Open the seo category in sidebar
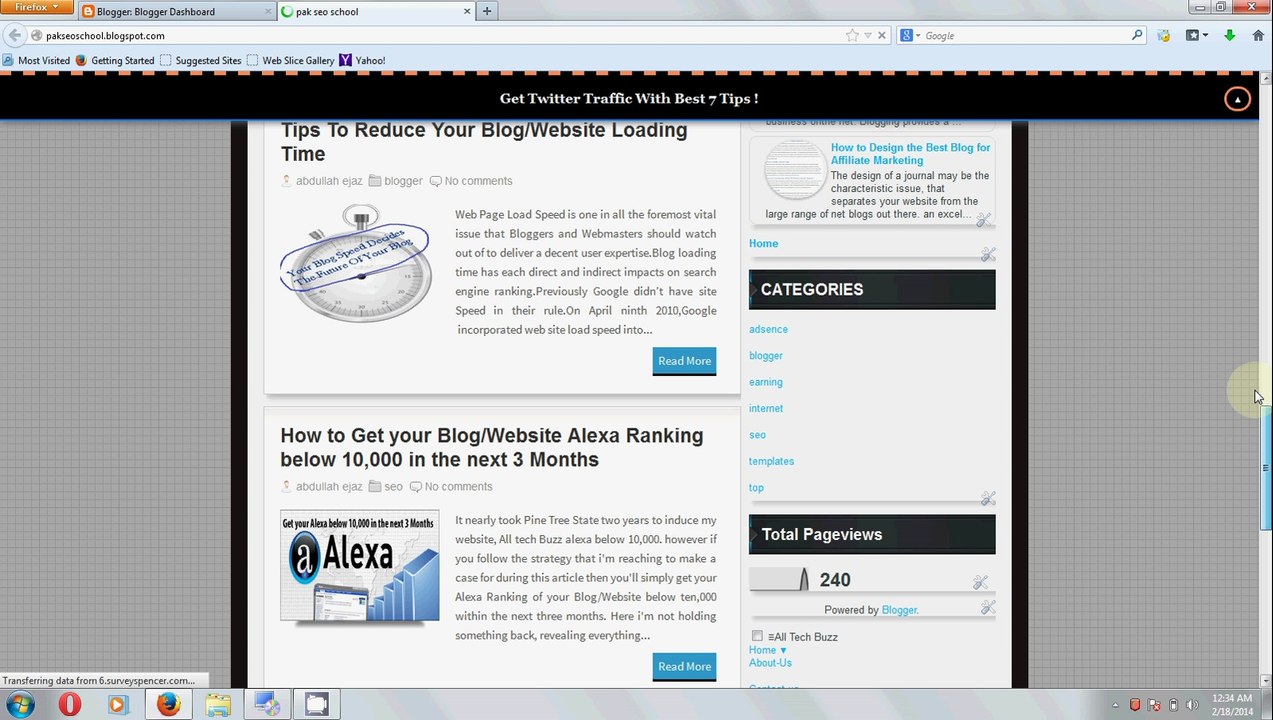The image size is (1273, 720). (x=757, y=435)
